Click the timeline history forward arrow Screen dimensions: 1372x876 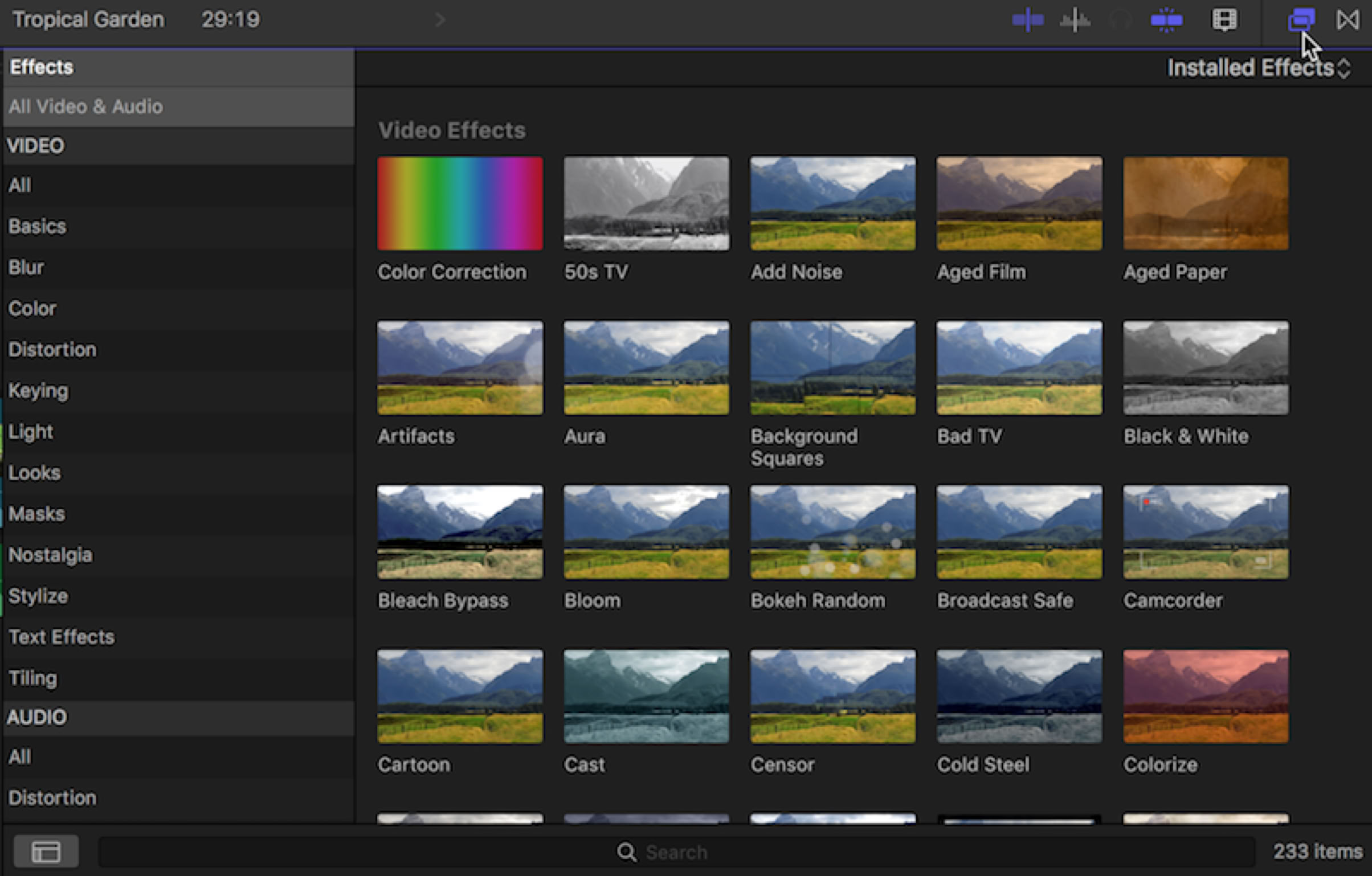[x=440, y=21]
